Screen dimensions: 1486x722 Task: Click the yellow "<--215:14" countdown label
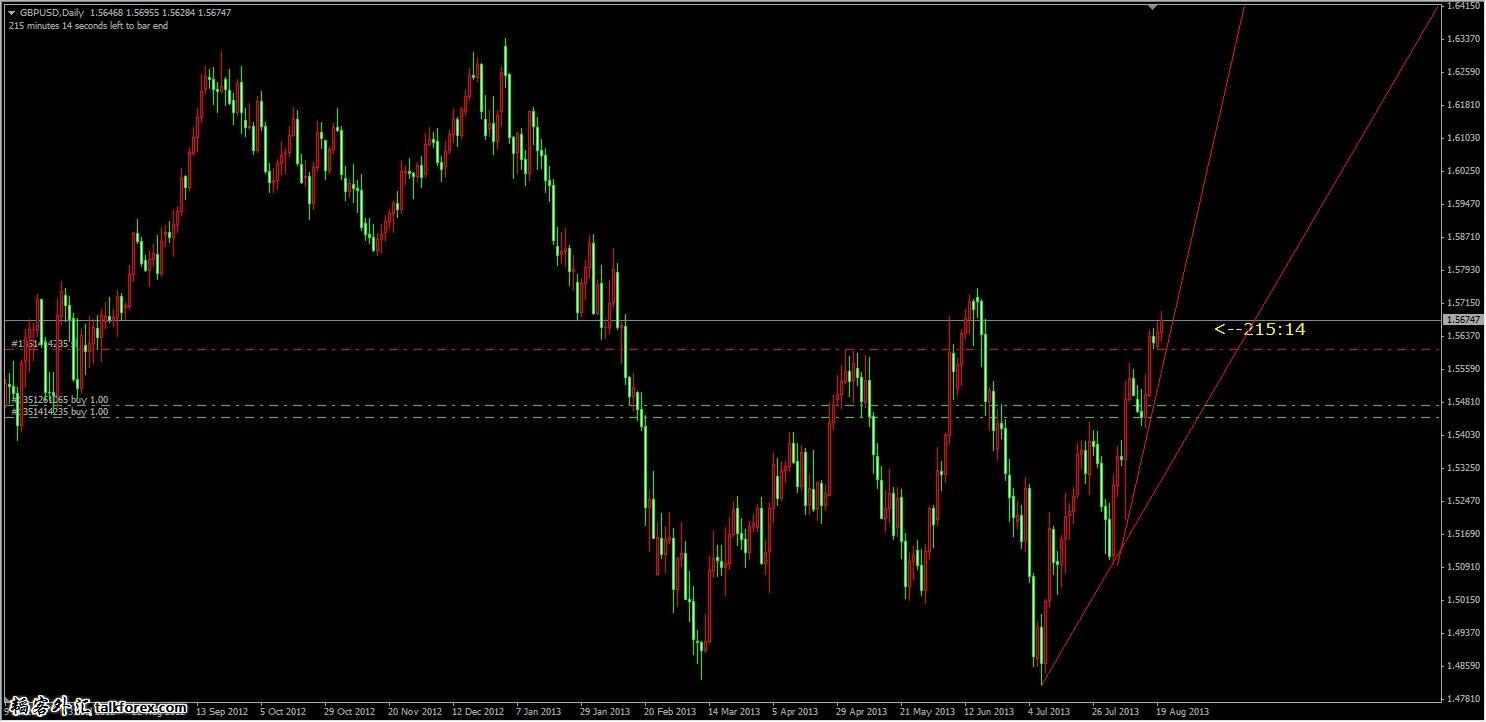pos(1260,329)
